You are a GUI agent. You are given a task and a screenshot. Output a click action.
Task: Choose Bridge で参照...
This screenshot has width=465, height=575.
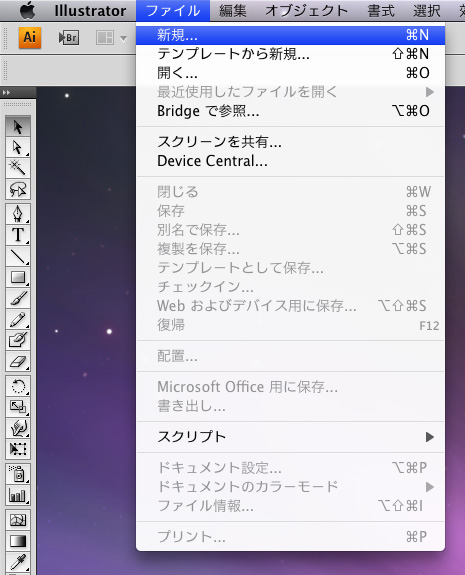(290, 111)
